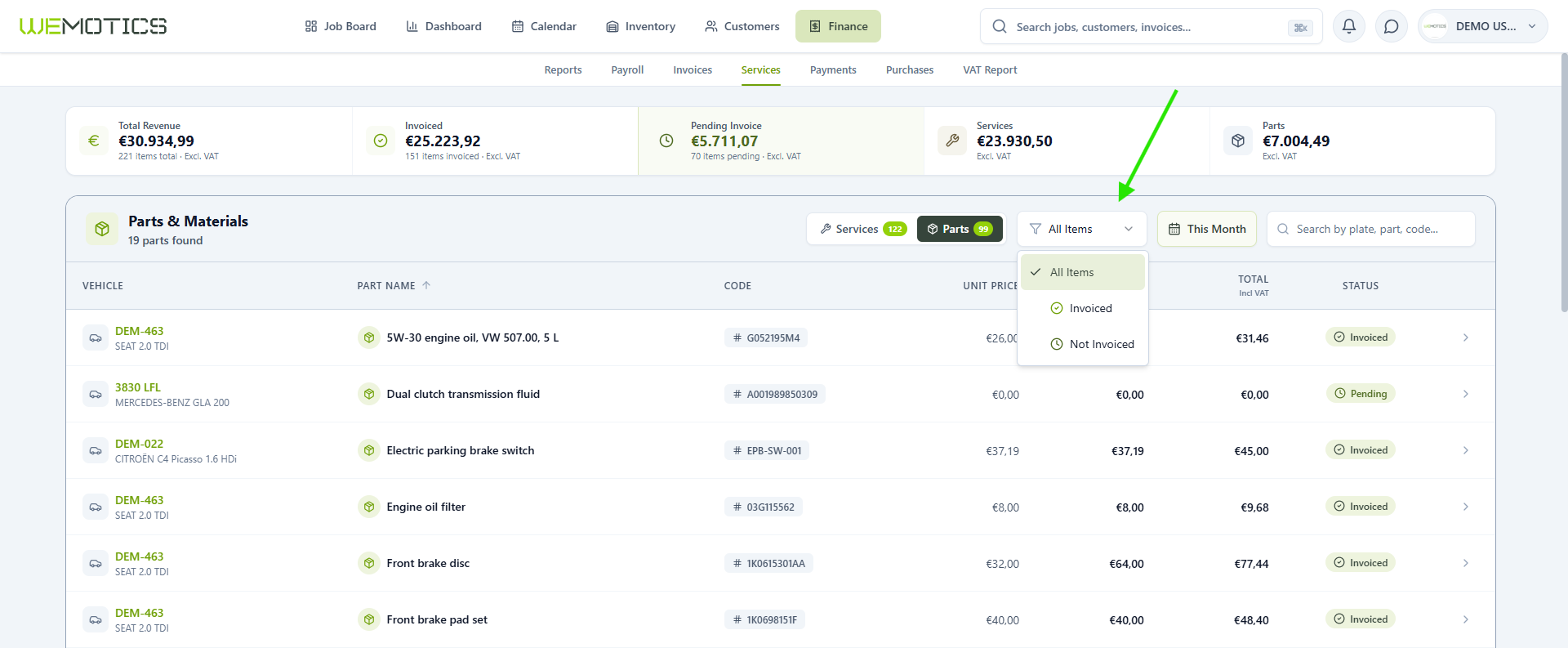Focus the Search by plate, part, code field
The width and height of the screenshot is (1568, 648).
1371,229
